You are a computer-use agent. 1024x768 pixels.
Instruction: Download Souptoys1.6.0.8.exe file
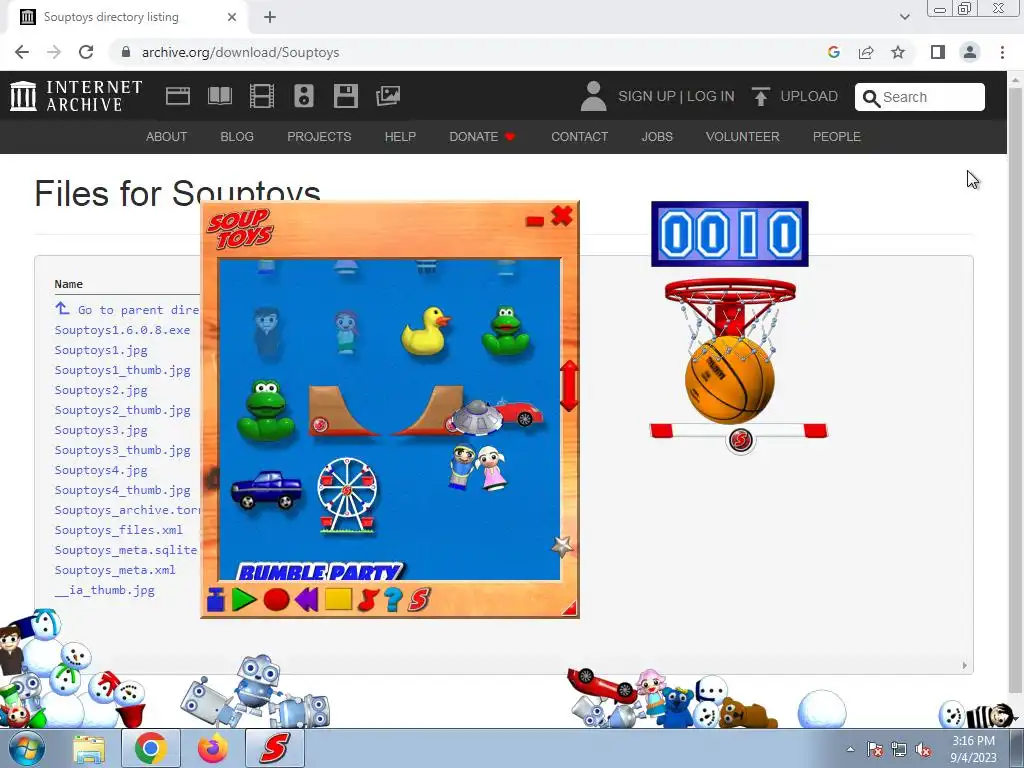pyautogui.click(x=122, y=330)
